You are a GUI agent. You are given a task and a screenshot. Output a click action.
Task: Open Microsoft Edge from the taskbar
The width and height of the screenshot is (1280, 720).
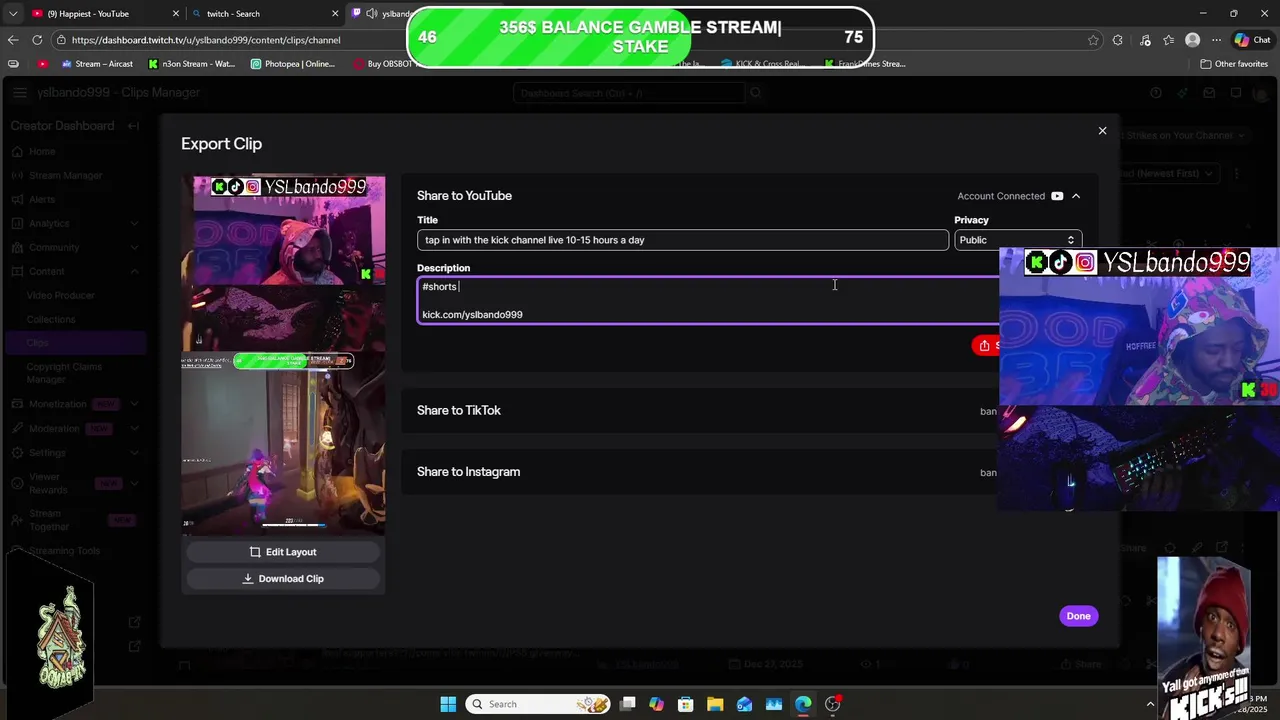pos(803,704)
